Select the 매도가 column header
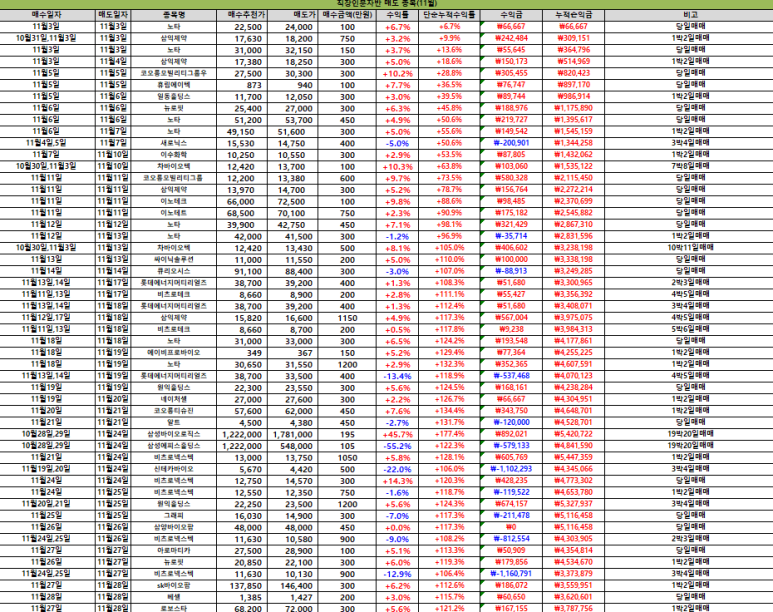The height and width of the screenshot is (612, 773). pos(293,15)
